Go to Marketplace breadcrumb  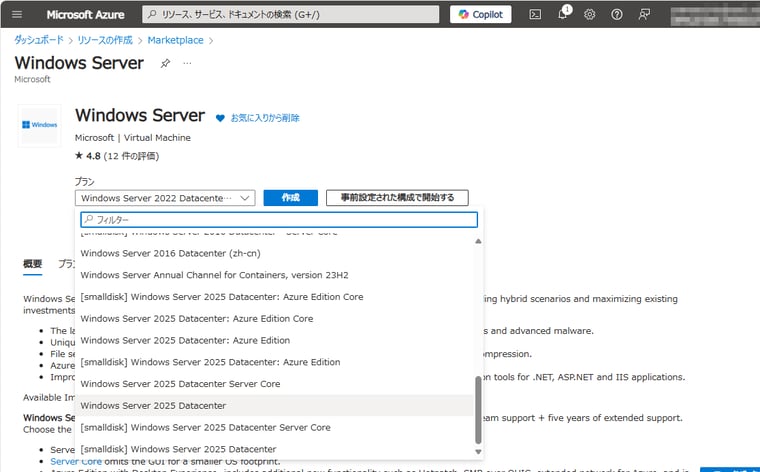pyautogui.click(x=175, y=40)
